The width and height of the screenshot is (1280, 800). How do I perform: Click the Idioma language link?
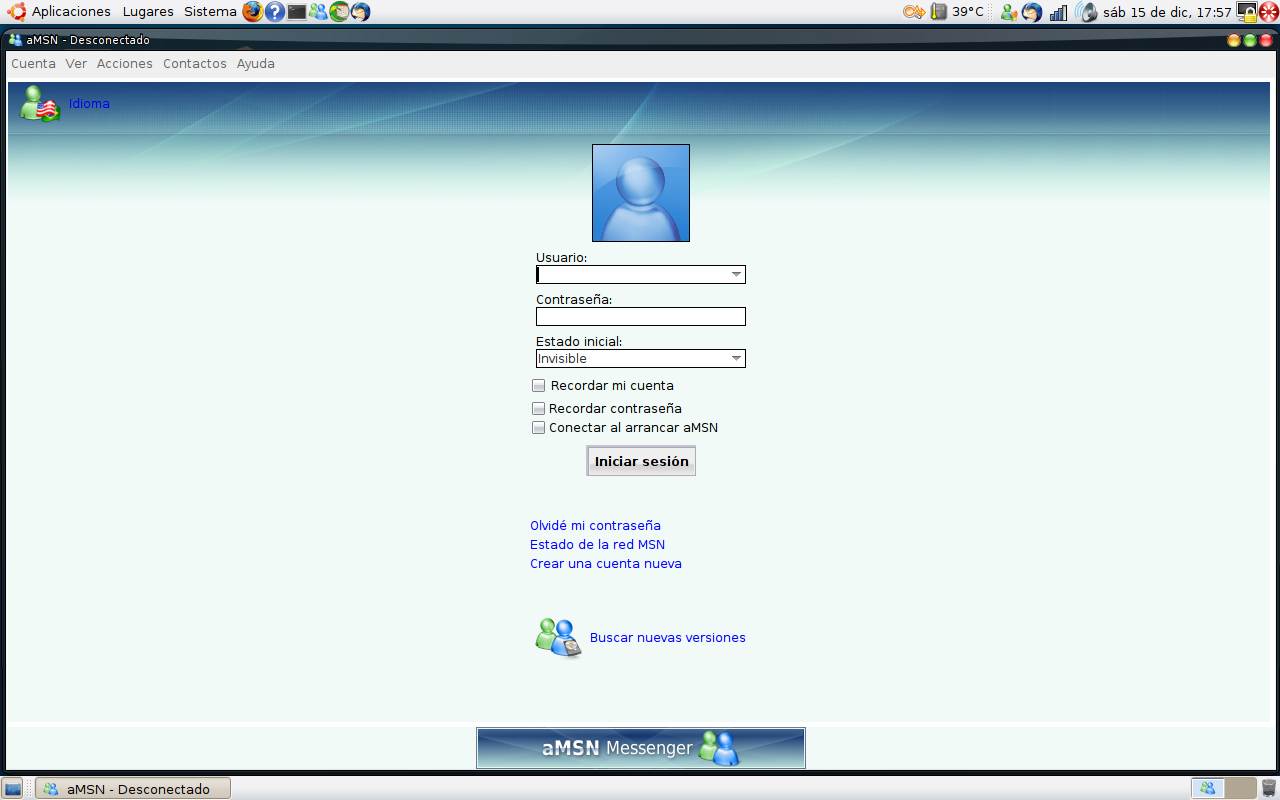[89, 104]
